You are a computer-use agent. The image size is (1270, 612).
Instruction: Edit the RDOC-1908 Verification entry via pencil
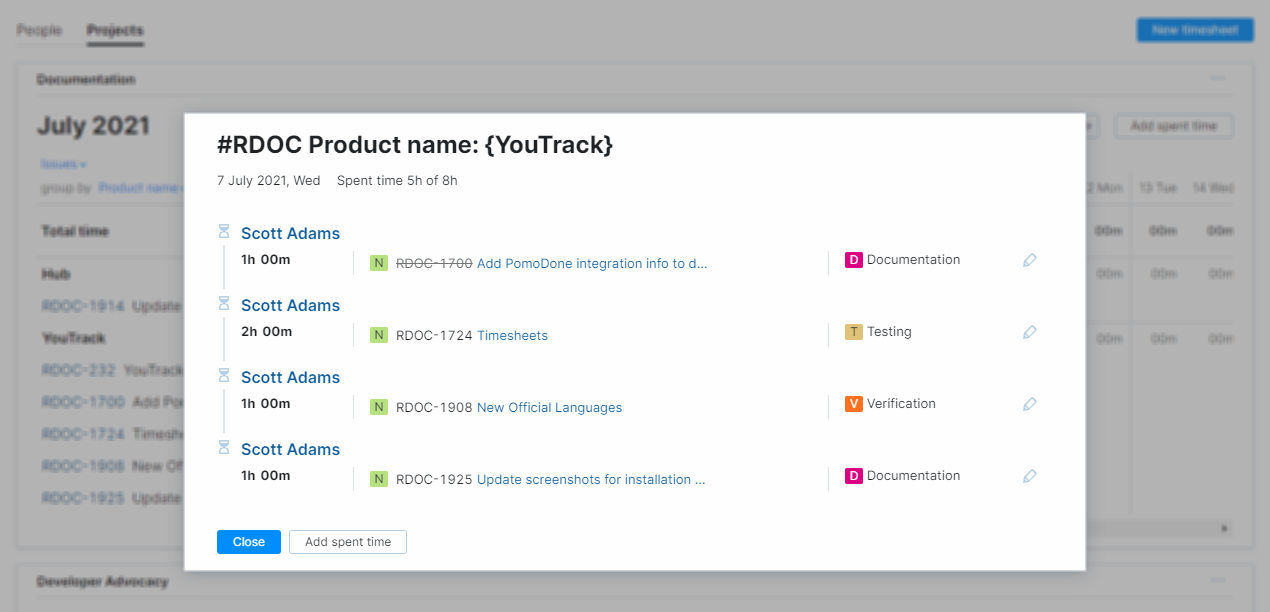[1030, 404]
